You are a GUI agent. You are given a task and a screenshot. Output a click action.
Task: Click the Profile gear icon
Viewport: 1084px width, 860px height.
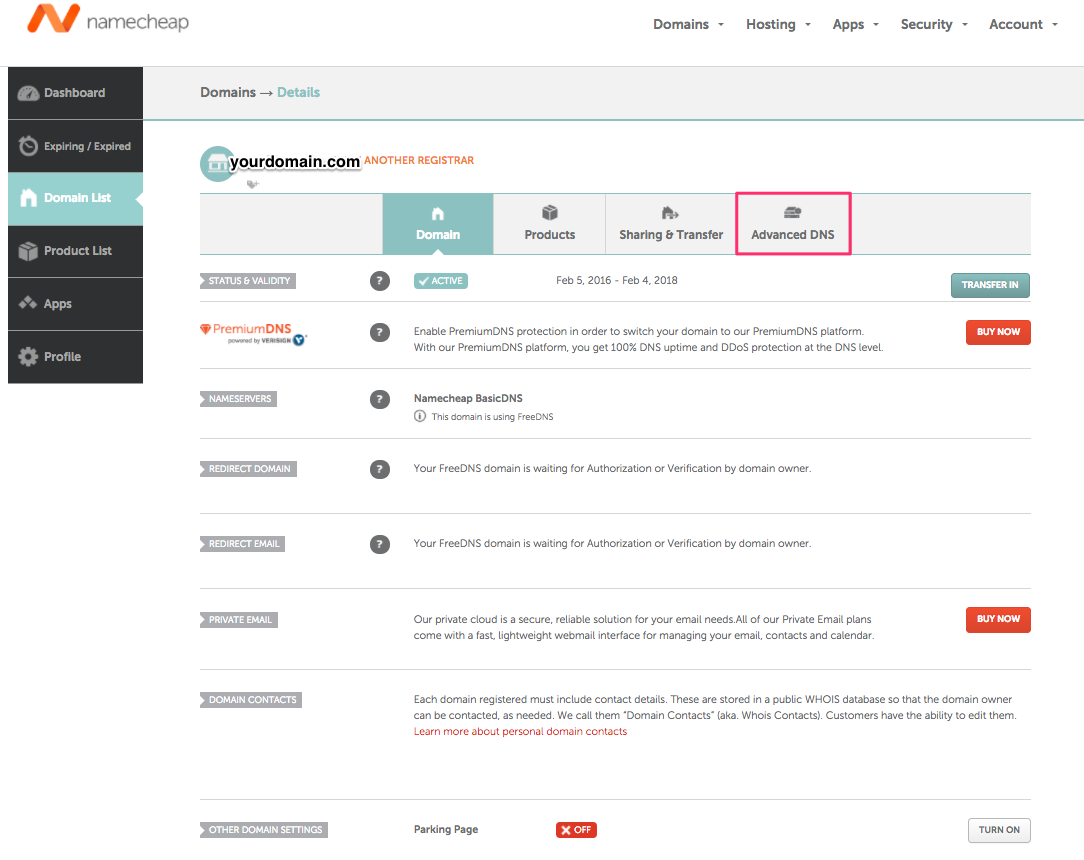coord(28,357)
